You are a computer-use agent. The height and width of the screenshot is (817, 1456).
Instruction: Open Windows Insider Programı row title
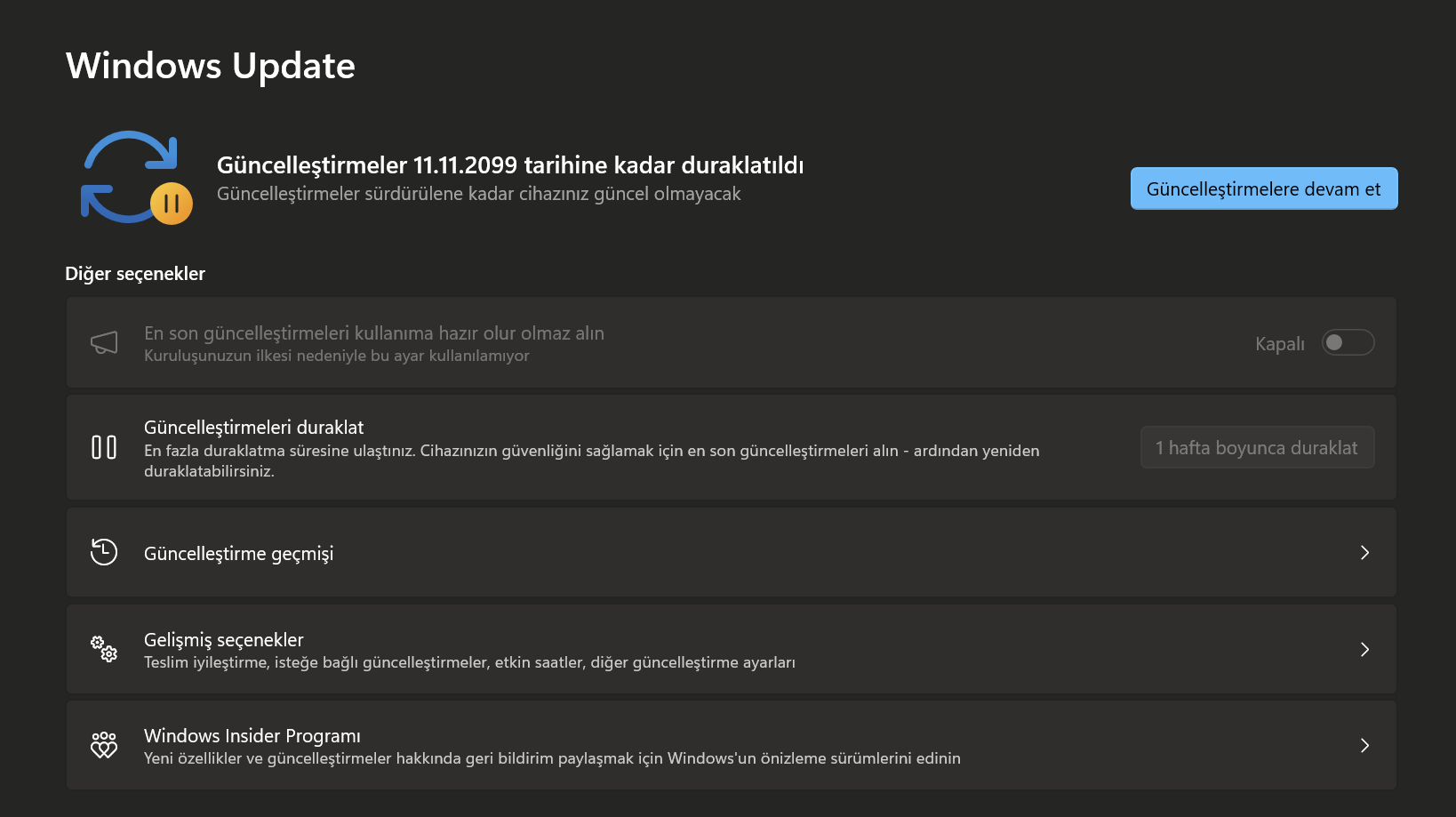click(252, 736)
